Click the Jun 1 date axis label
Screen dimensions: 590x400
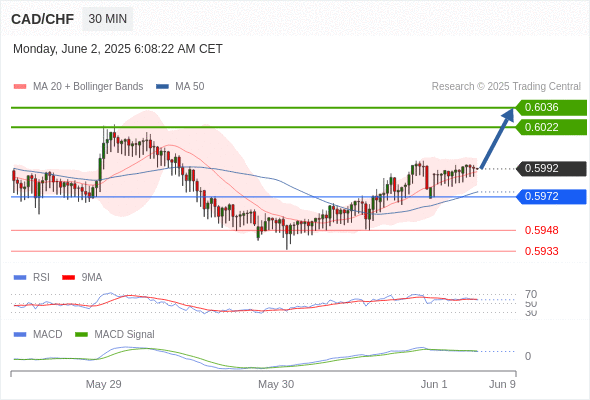click(434, 384)
